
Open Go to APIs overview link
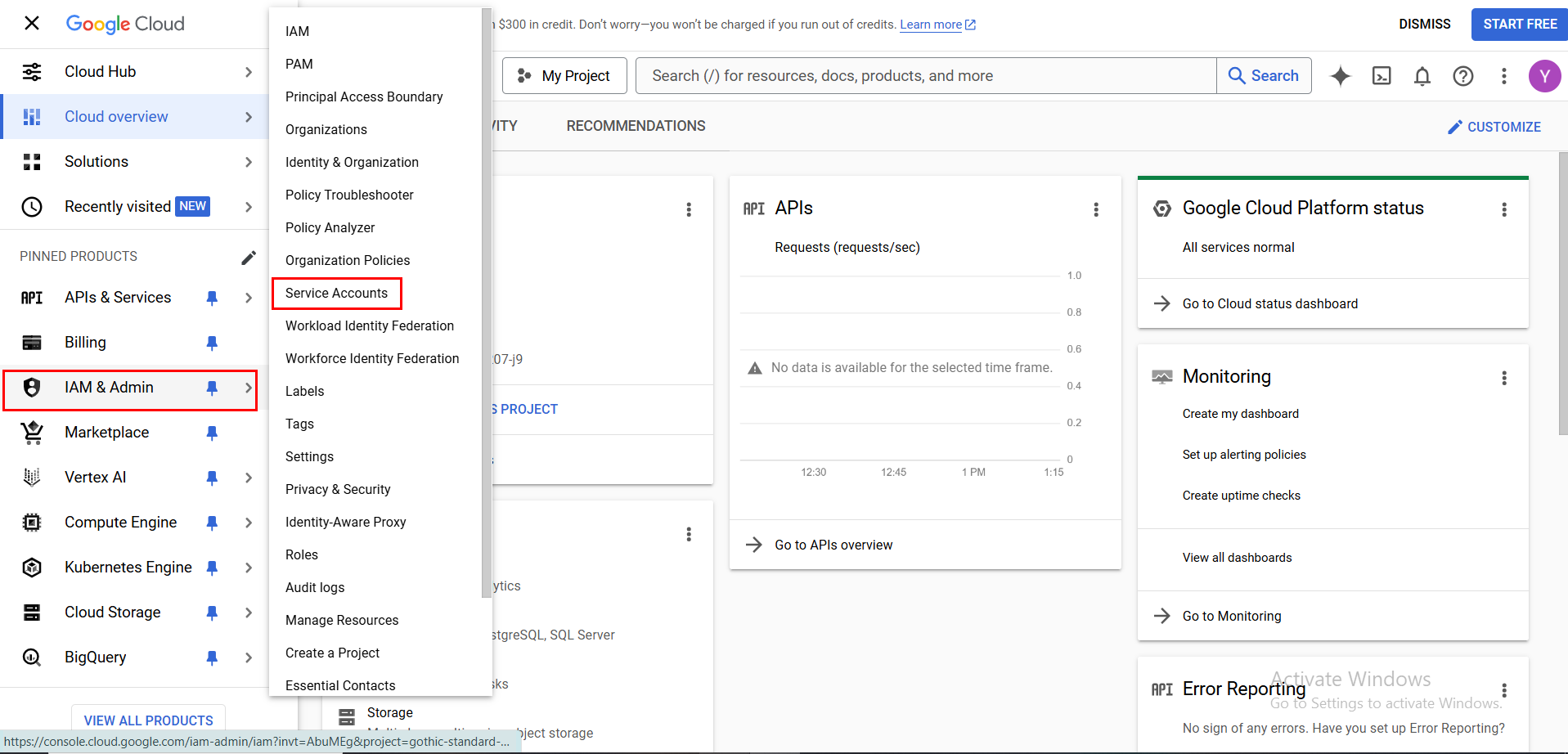pyautogui.click(x=833, y=545)
